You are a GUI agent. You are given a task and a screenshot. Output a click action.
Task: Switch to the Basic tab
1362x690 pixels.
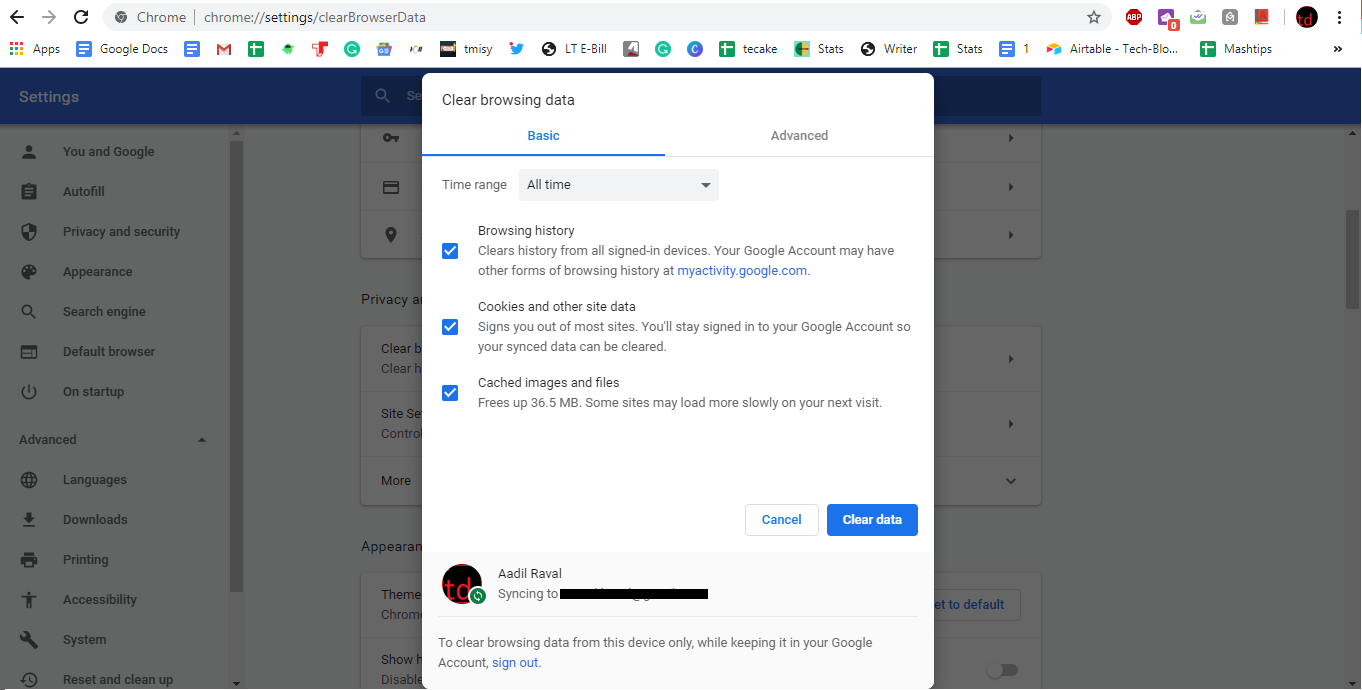543,136
